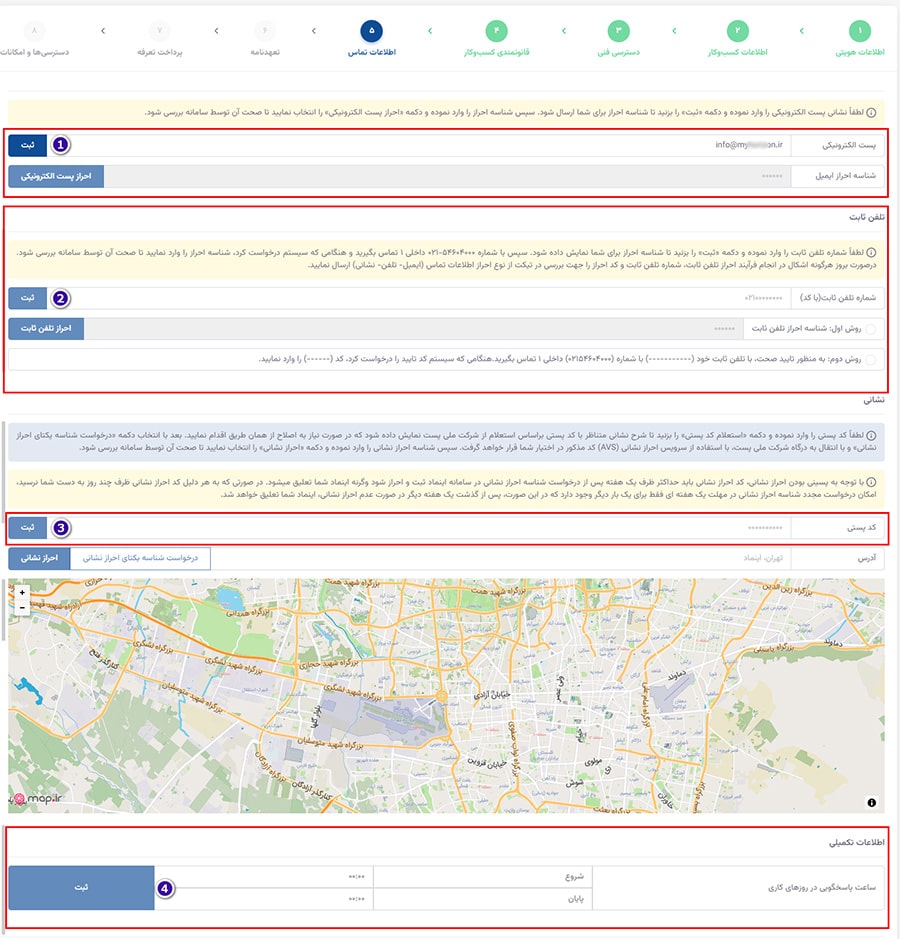This screenshot has width=900, height=939.
Task: Click chevron between steps 7 and 8
Action: (x=103, y=31)
